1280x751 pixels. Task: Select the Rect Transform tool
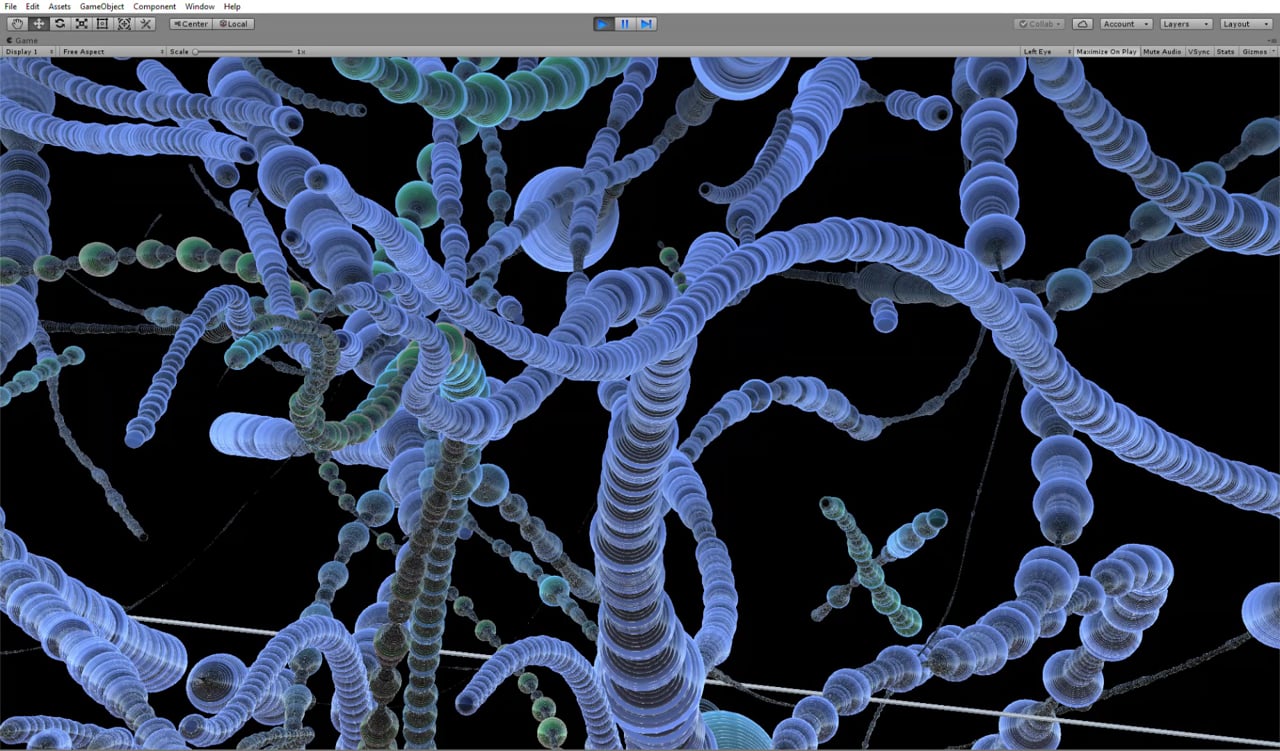102,23
